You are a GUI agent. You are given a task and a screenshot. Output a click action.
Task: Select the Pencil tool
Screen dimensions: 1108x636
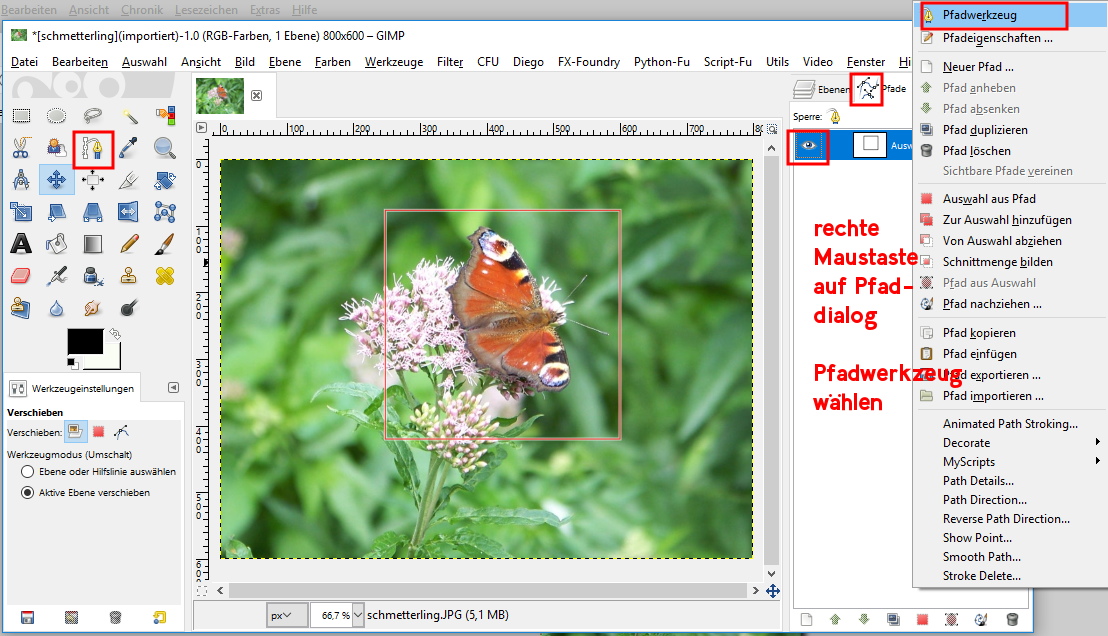pos(129,243)
